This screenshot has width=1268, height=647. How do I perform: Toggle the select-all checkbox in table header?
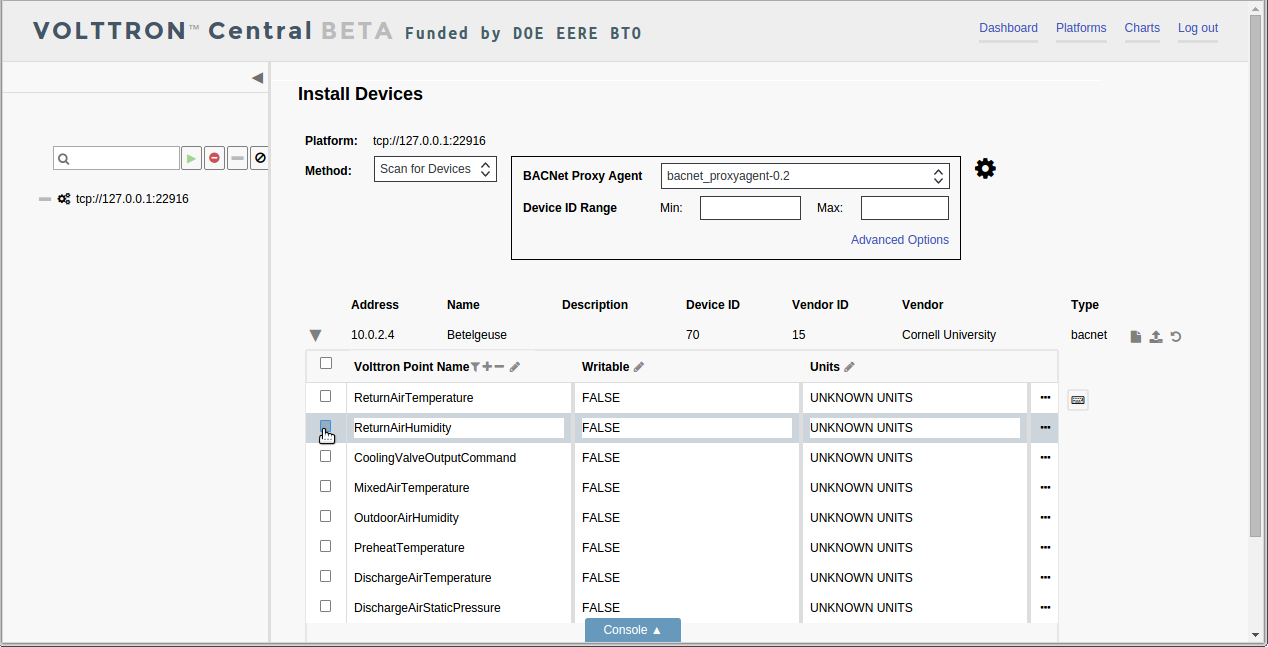coord(326,363)
